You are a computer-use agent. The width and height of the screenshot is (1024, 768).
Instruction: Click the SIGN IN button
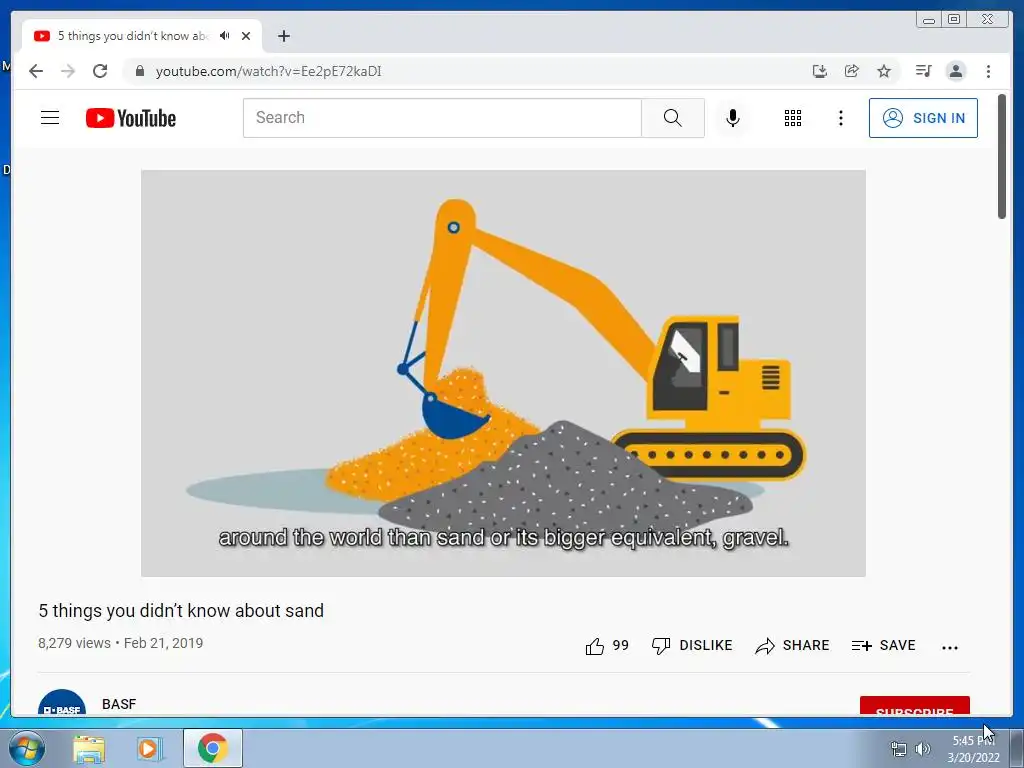923,118
